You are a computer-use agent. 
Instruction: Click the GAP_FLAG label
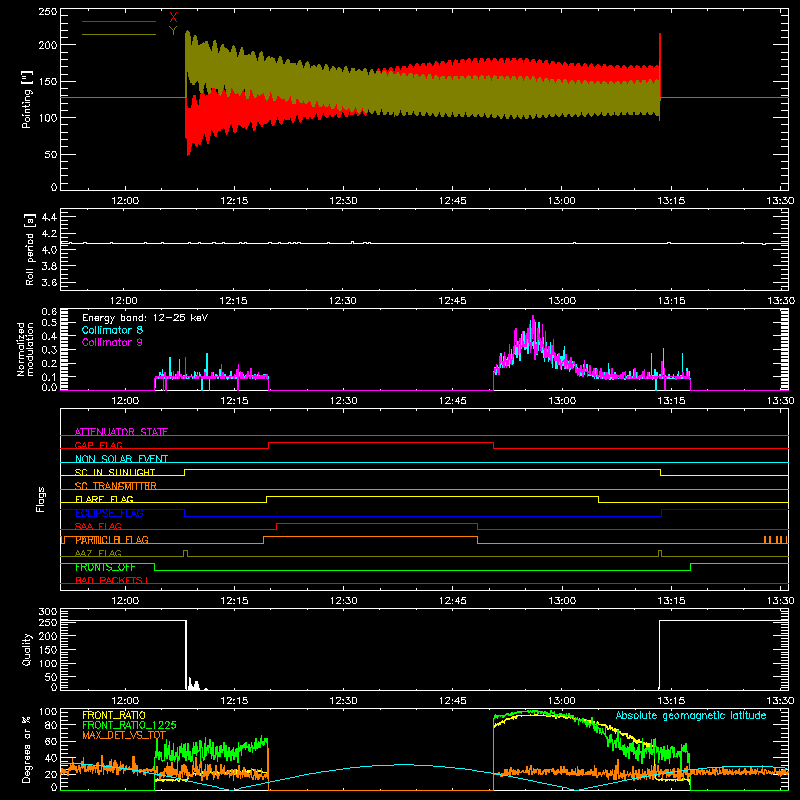pyautogui.click(x=98, y=445)
